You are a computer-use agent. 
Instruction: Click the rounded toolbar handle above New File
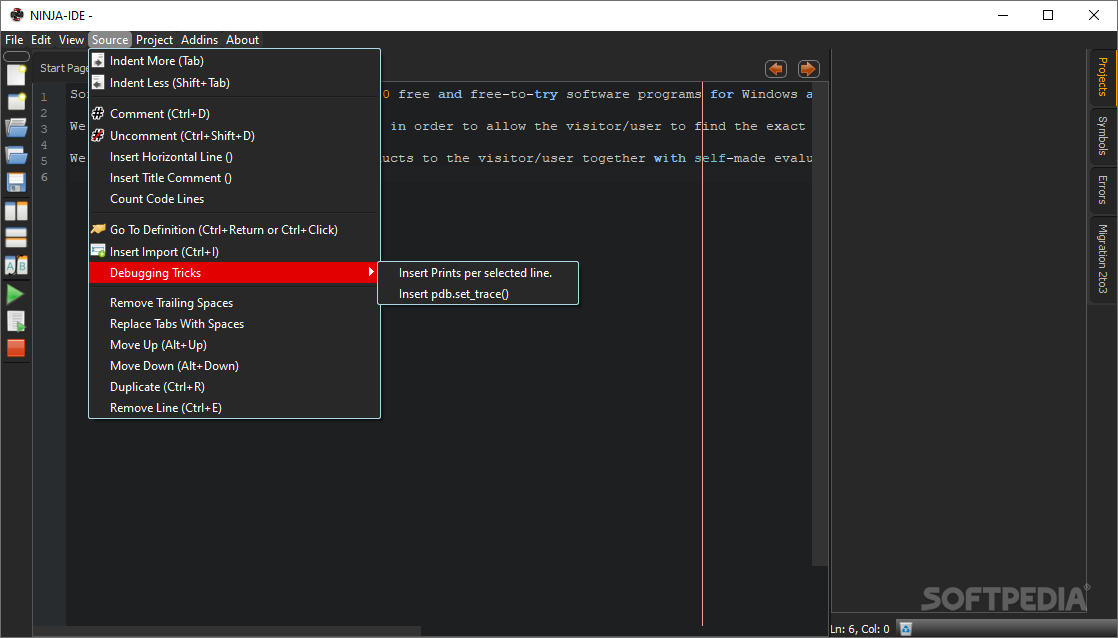[x=16, y=56]
